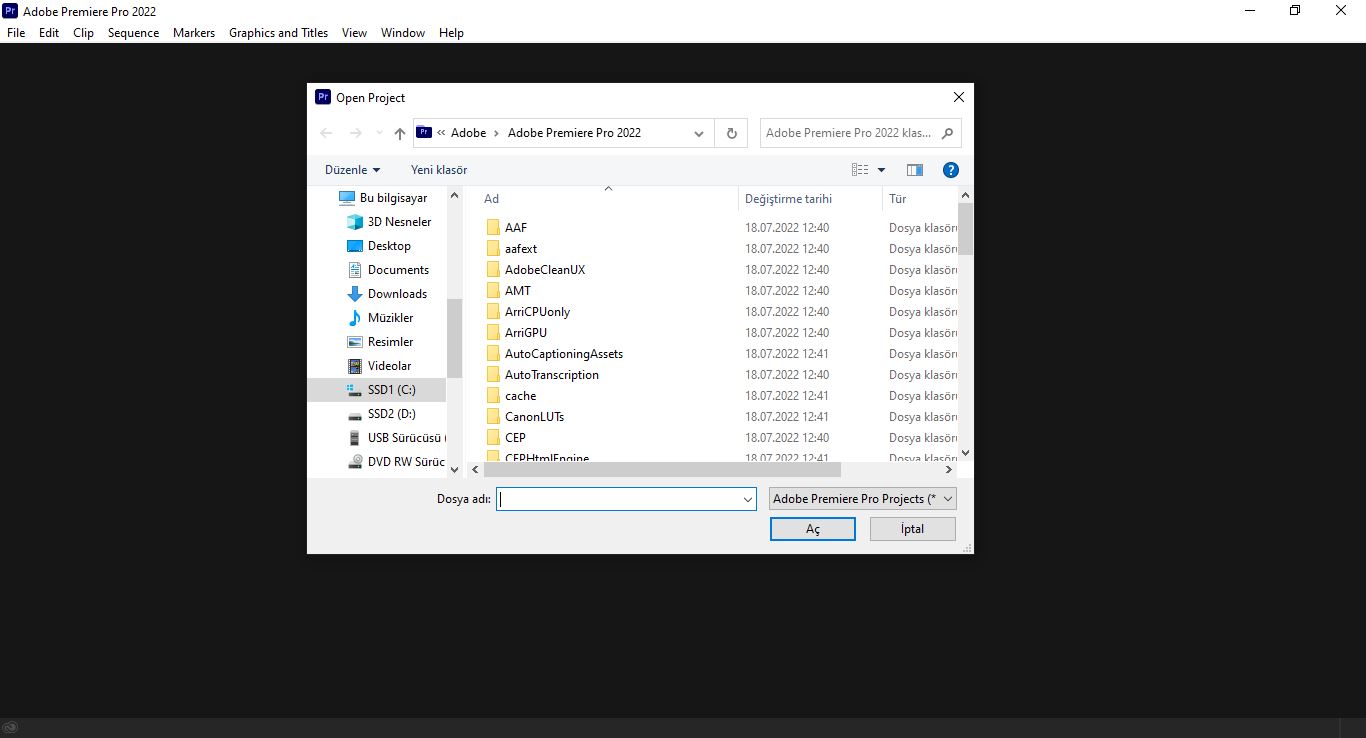Click the file list vertical scrollbar thumb
The height and width of the screenshot is (738, 1366).
[x=965, y=229]
